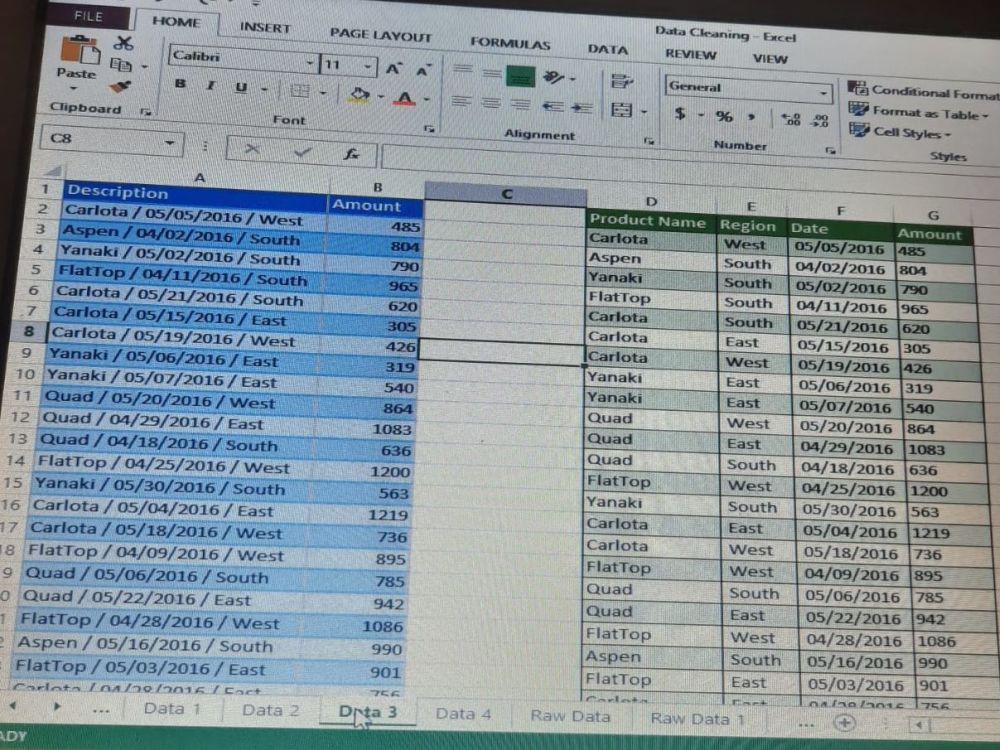1000x750 pixels.
Task: Apply Percent Style format
Action: point(724,116)
